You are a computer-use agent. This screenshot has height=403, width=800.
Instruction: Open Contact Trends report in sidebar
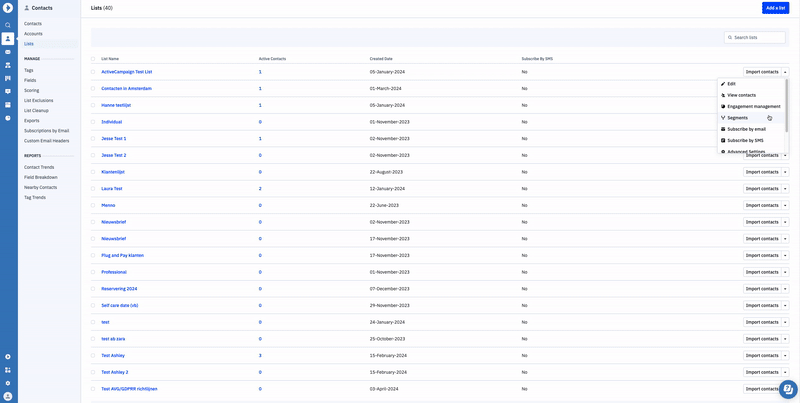(39, 167)
